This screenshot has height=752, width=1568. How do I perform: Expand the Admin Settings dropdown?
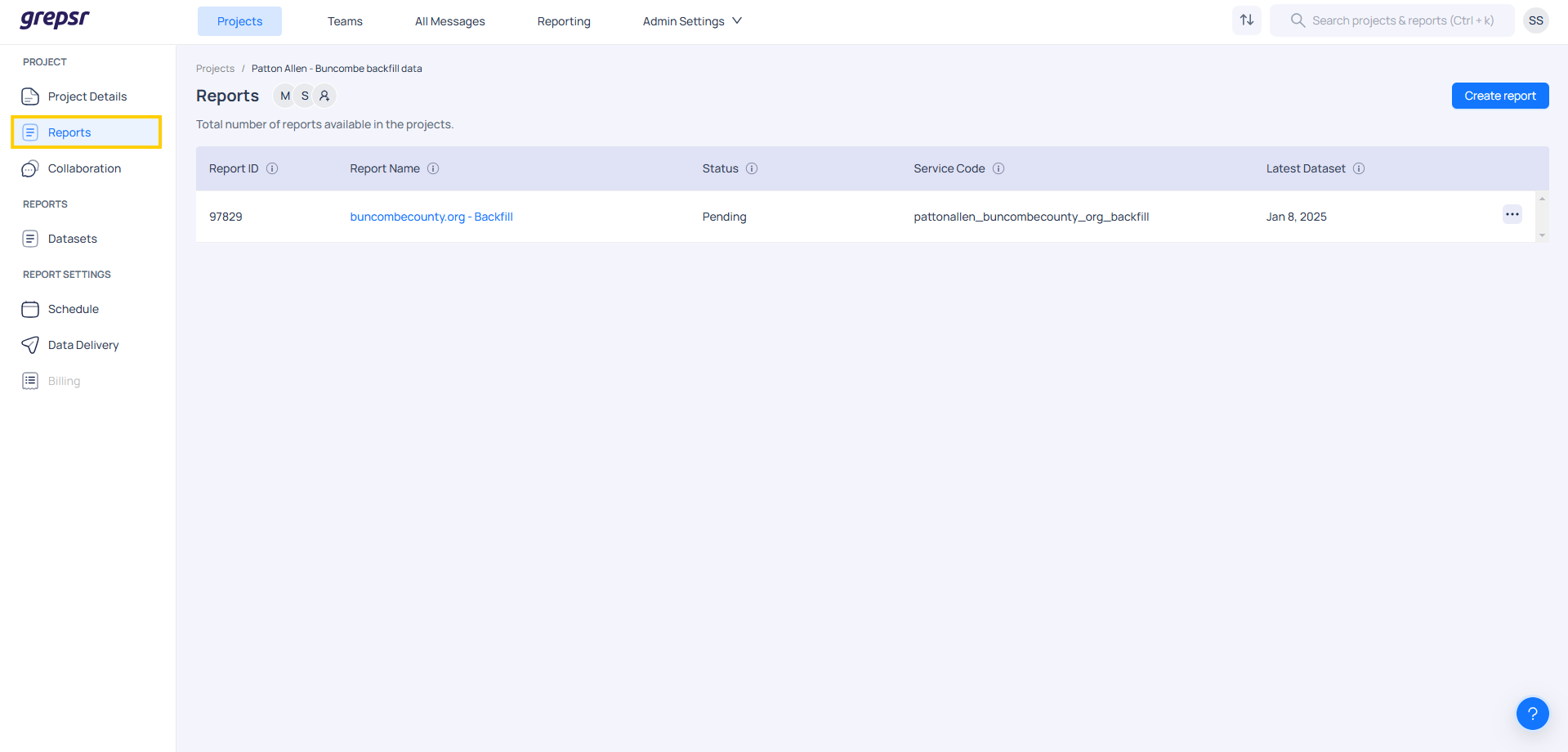coord(692,21)
